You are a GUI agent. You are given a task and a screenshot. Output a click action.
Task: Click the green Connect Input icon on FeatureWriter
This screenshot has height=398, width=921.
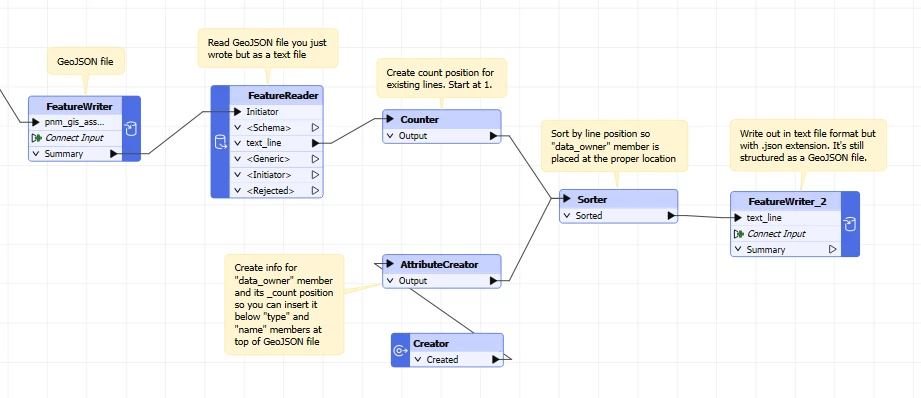(x=37, y=138)
